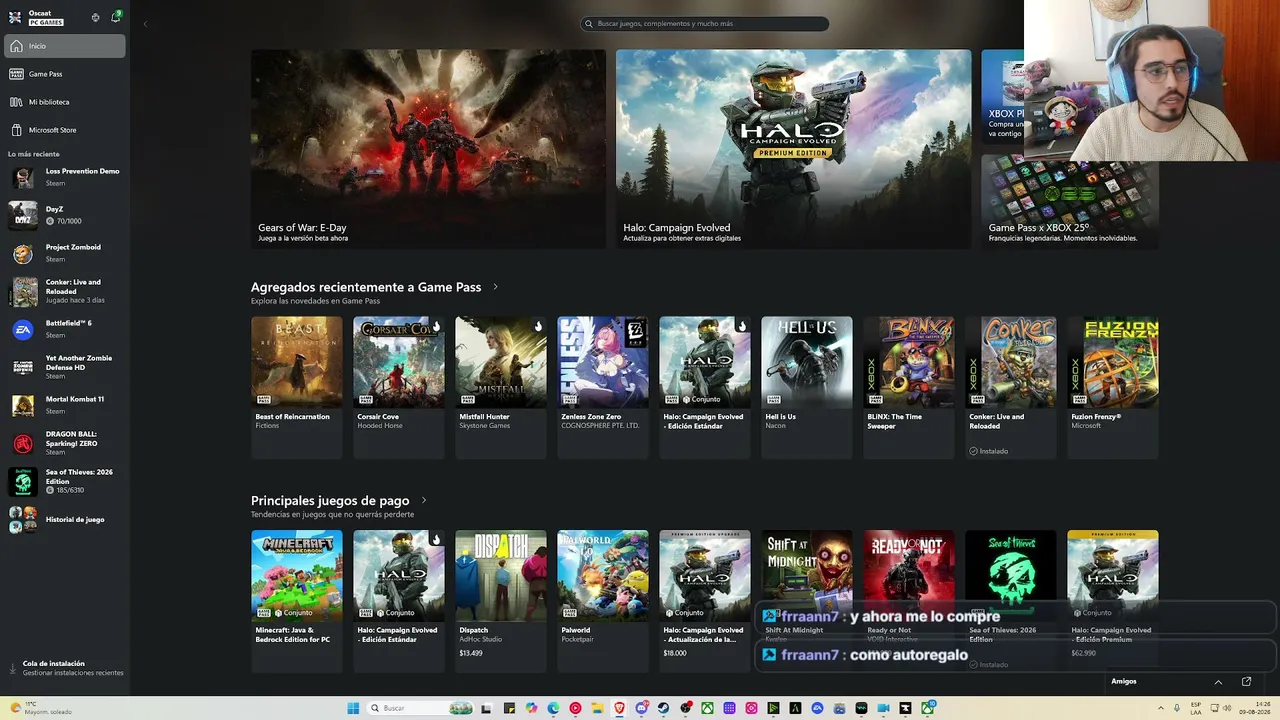Screen dimensions: 1280x720
Task: Open the Halo: Campaign Evolved featured banner
Action: click(x=793, y=149)
